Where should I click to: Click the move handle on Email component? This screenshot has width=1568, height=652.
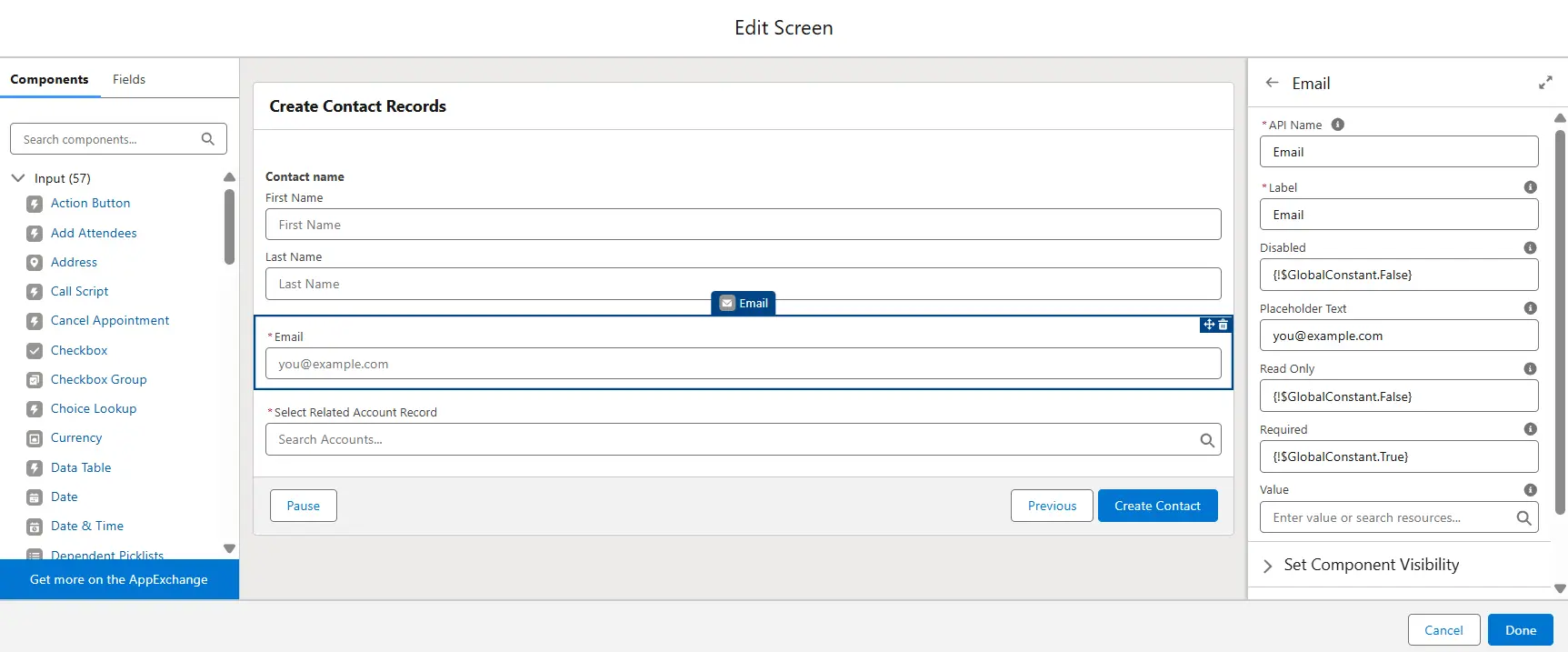(1209, 325)
